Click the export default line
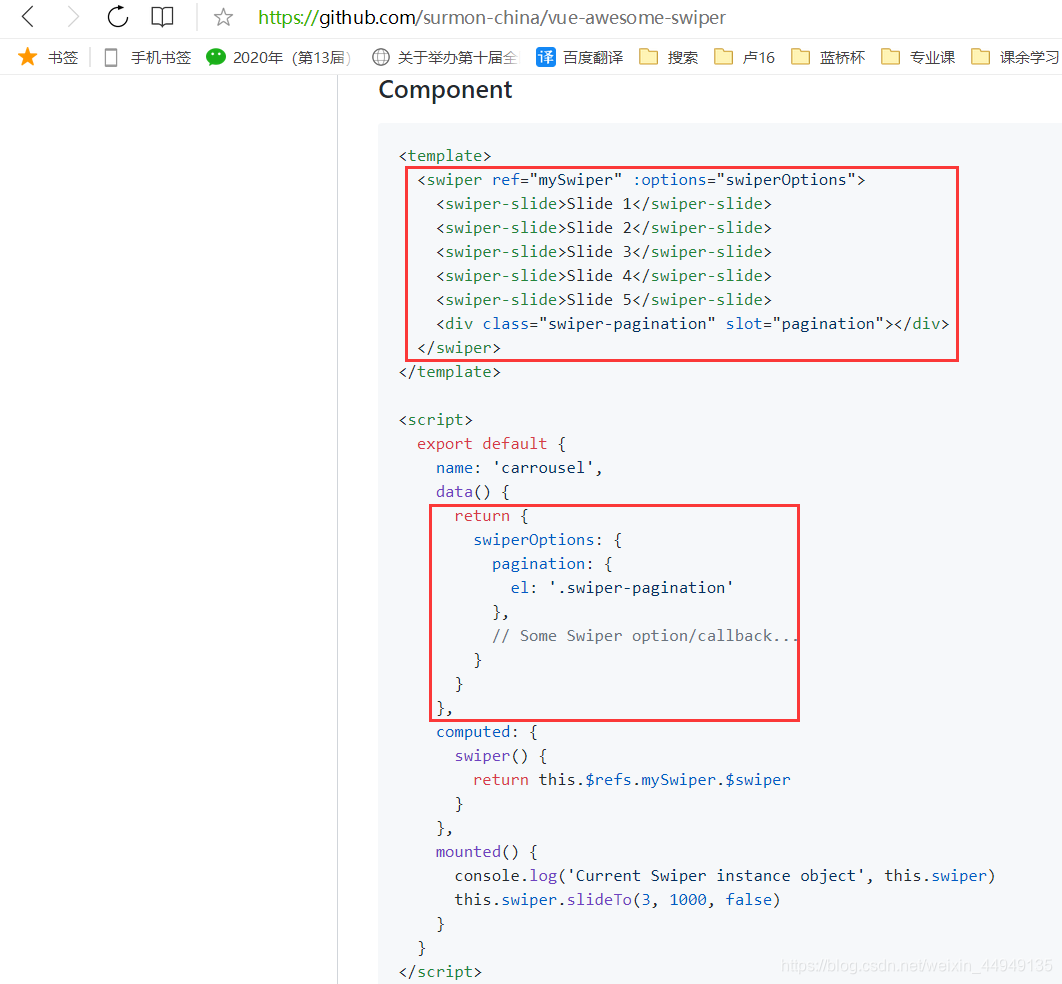Image resolution: width=1062 pixels, height=984 pixels. point(491,444)
